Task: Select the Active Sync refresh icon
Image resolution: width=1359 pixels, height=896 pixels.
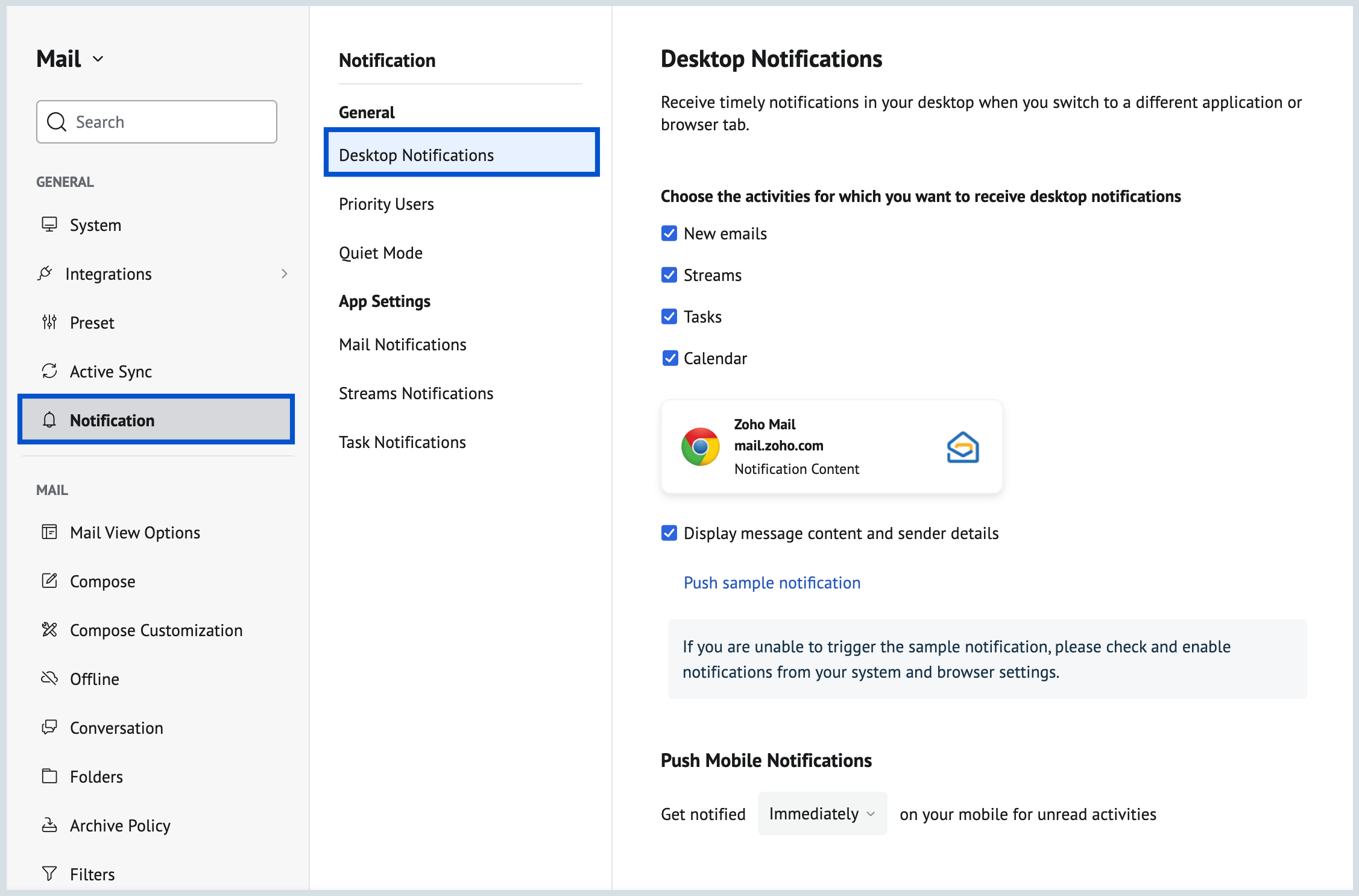Action: [49, 371]
